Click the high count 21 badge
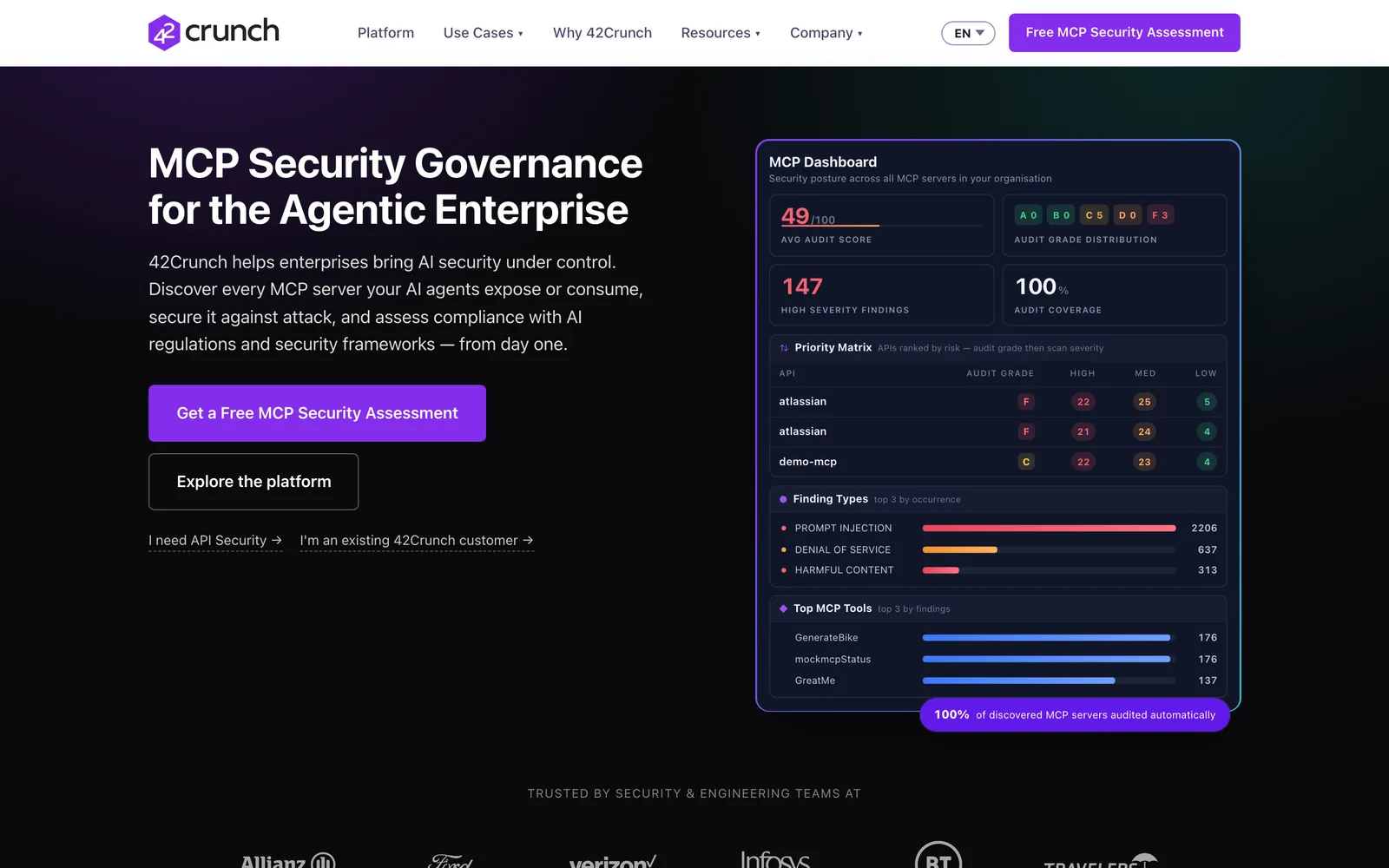 point(1083,431)
